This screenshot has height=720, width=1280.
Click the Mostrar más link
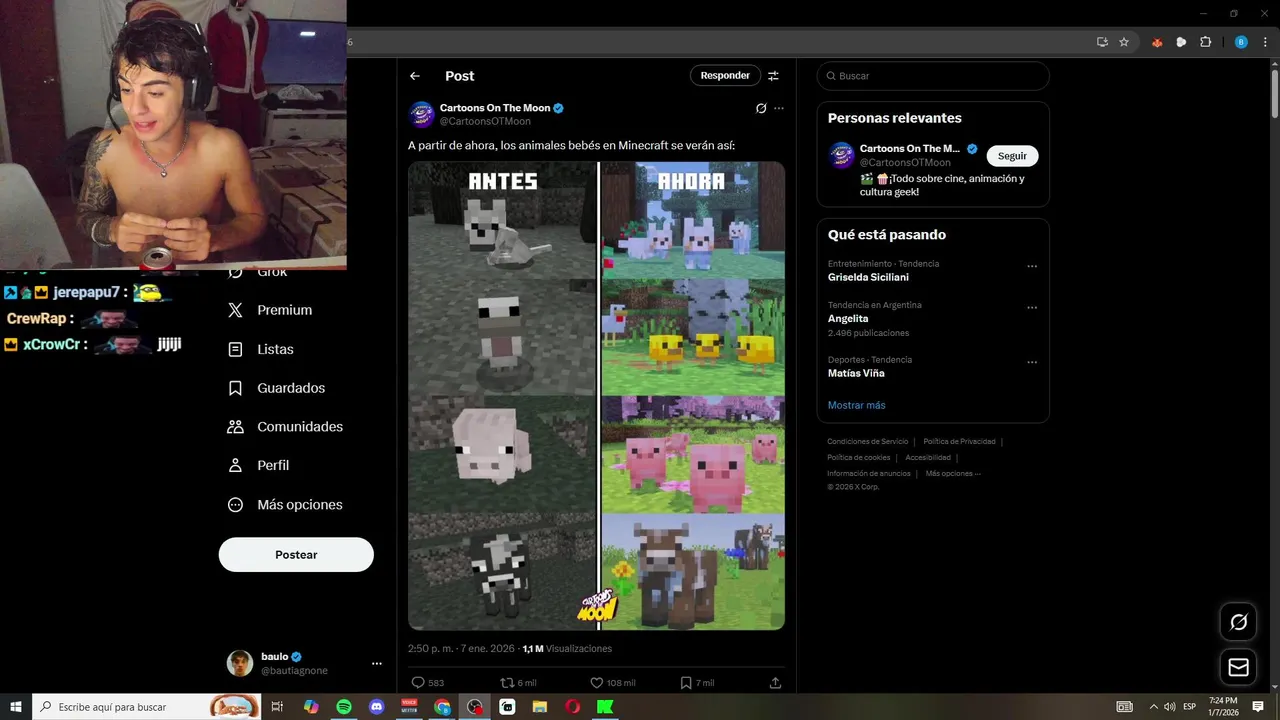(x=857, y=405)
